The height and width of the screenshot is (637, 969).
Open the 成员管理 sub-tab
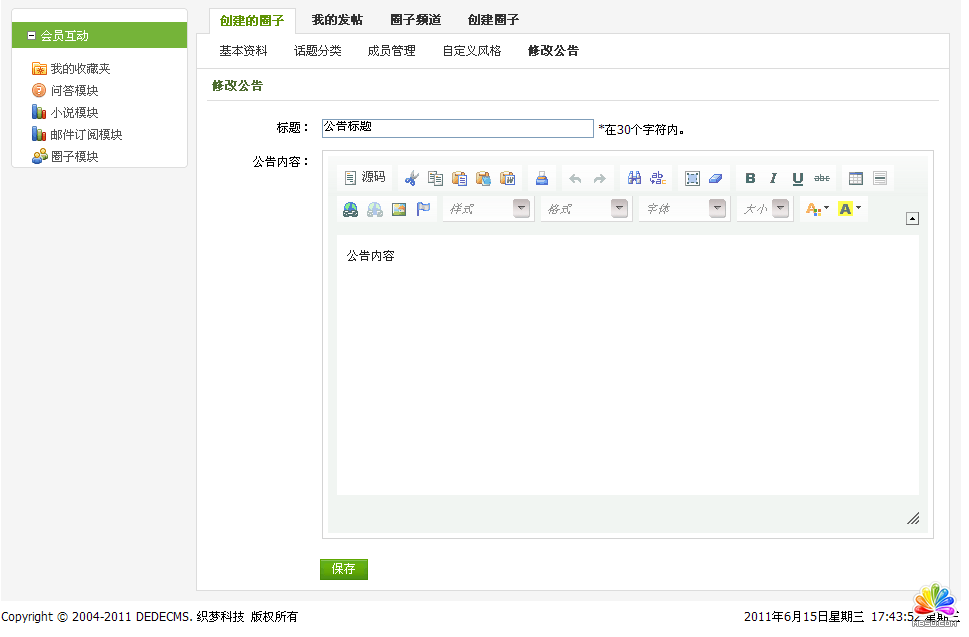(391, 51)
